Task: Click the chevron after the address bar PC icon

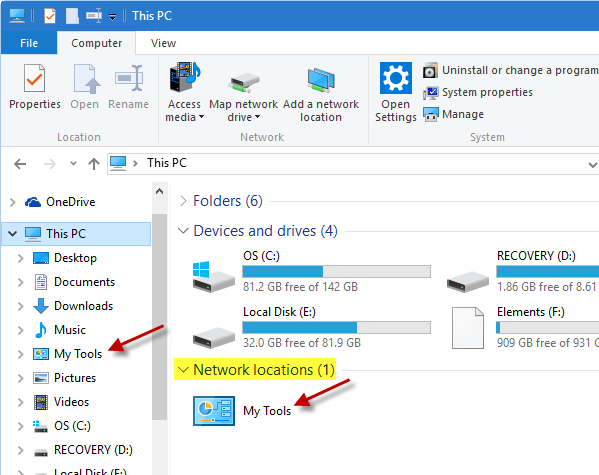Action: [x=135, y=164]
